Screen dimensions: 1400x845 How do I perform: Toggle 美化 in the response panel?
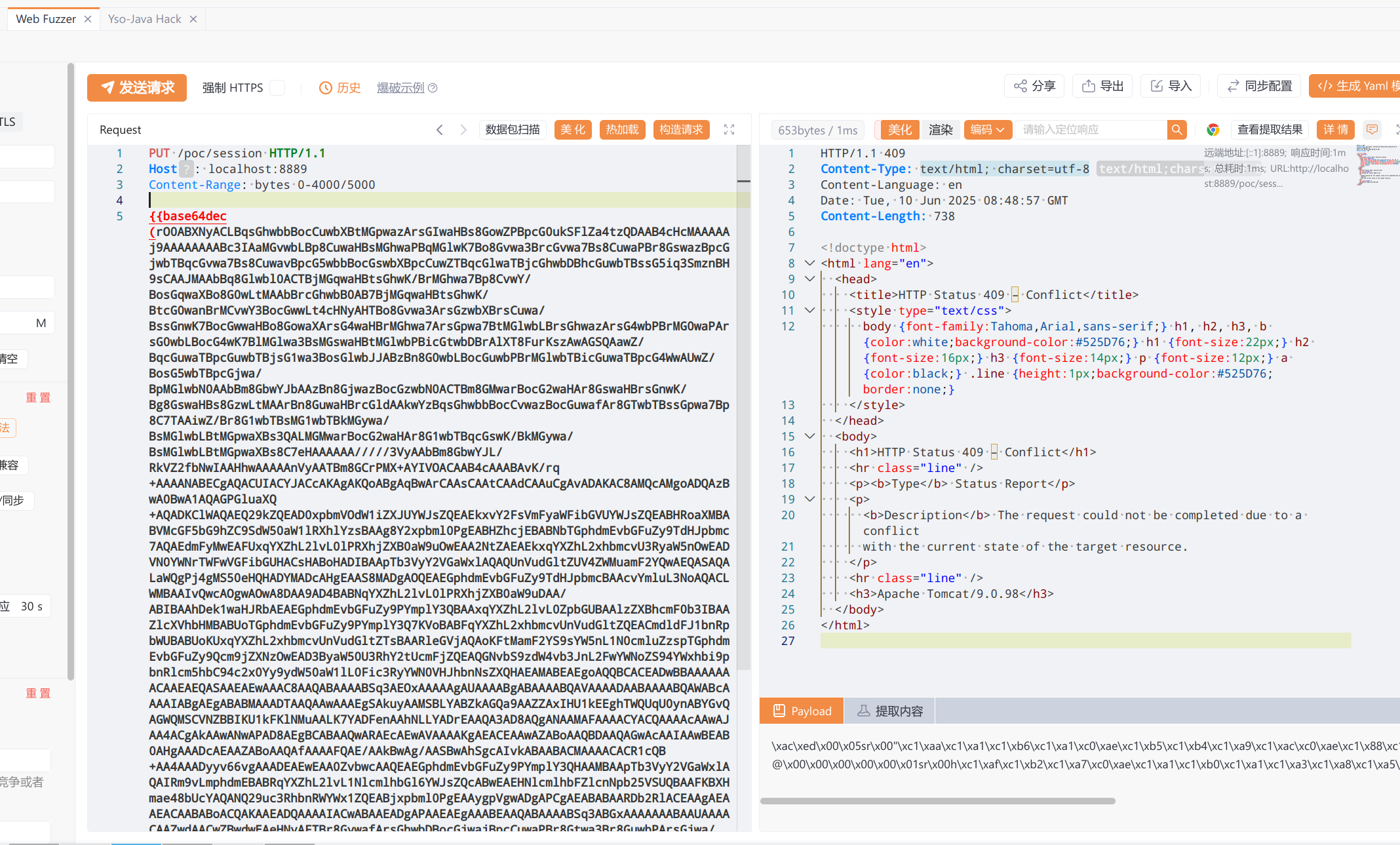[899, 130]
